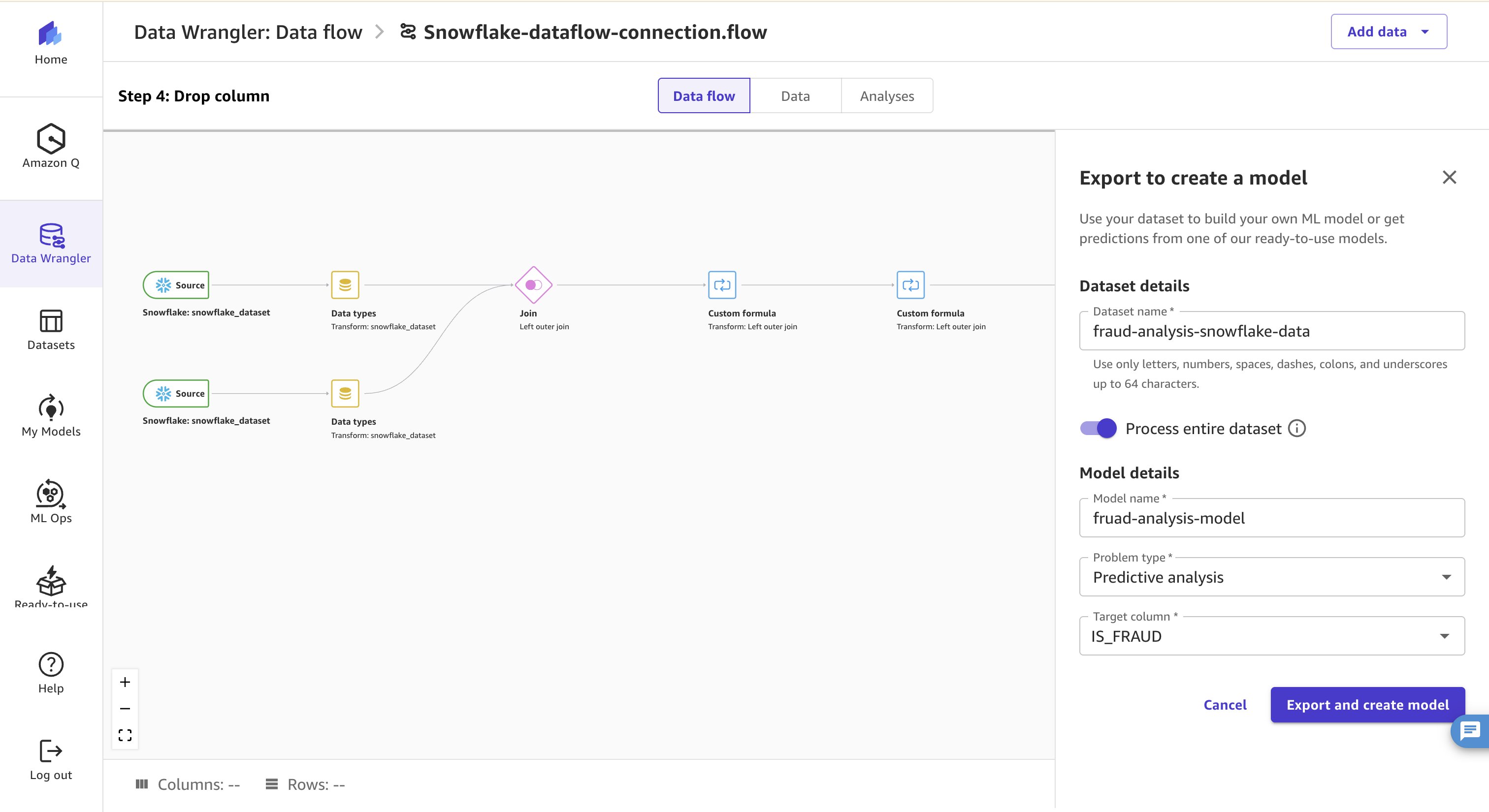Select the second Custom formula node

910,285
